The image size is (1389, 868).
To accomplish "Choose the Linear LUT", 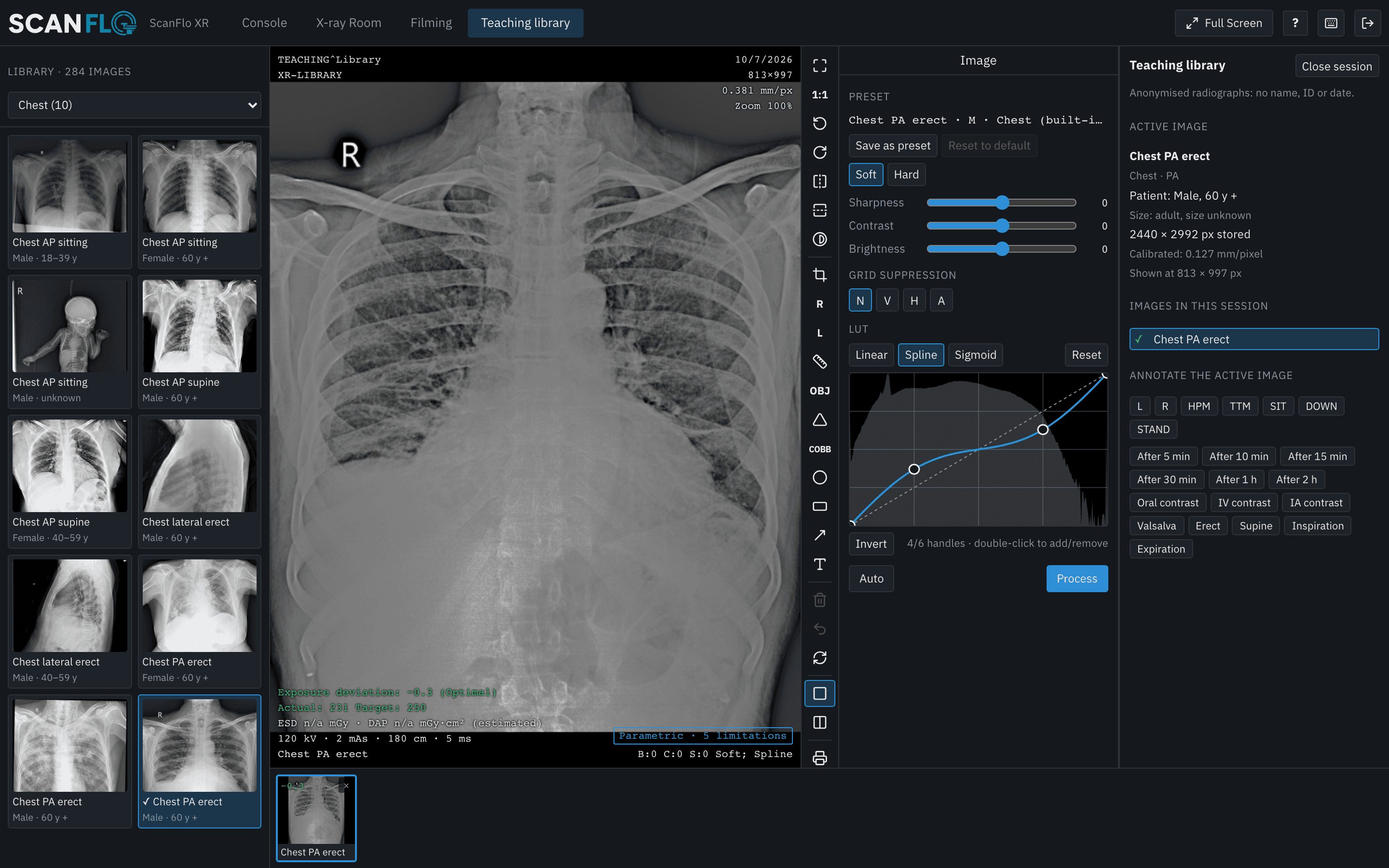I will (x=871, y=355).
